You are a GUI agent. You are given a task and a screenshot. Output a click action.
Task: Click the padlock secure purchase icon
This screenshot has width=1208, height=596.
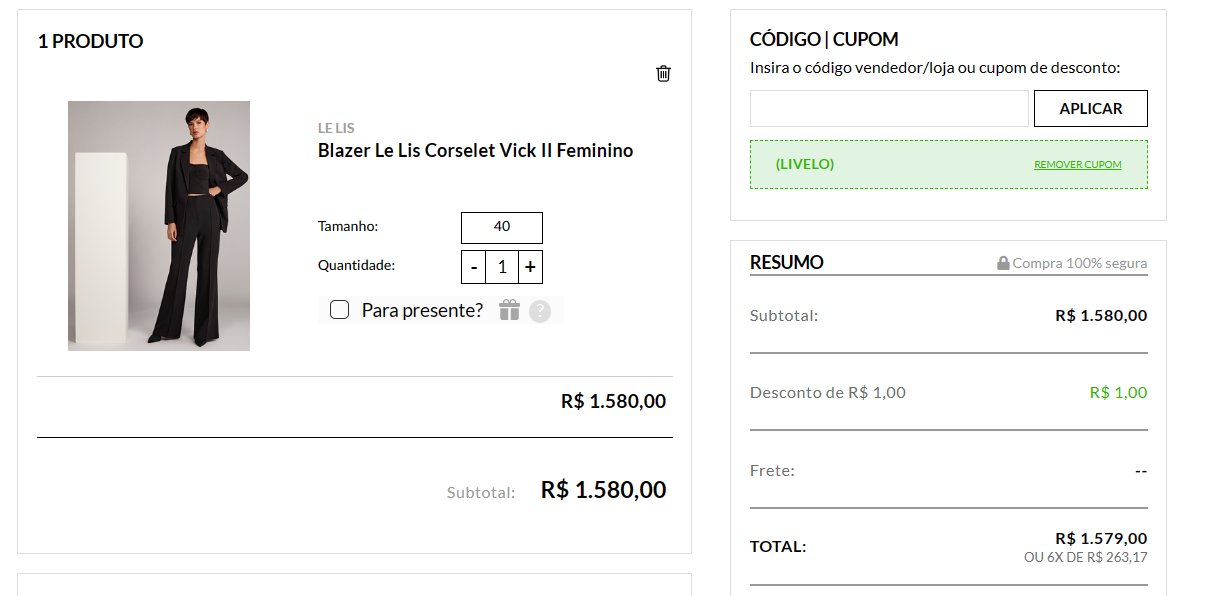[1003, 263]
